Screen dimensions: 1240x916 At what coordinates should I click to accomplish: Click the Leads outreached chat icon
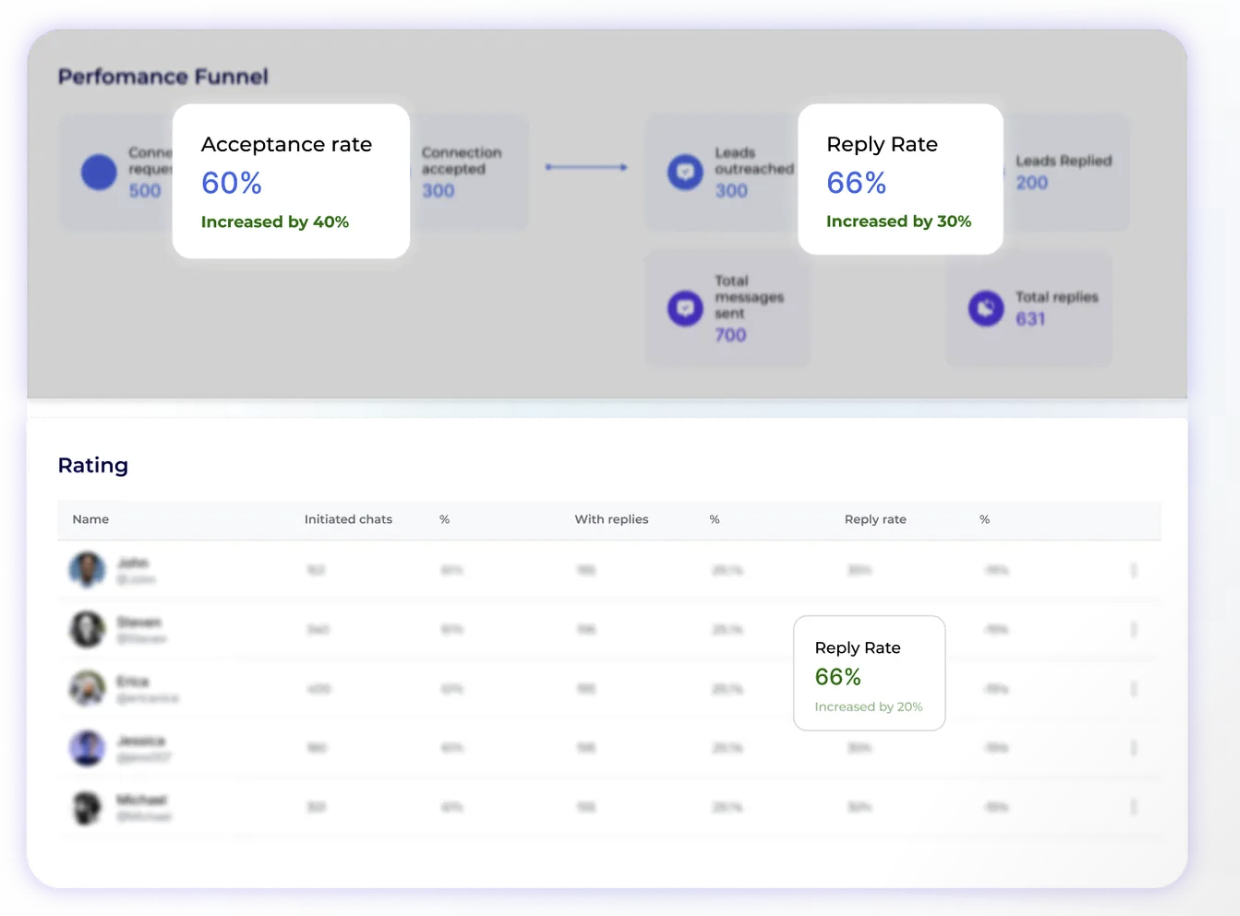[x=685, y=171]
